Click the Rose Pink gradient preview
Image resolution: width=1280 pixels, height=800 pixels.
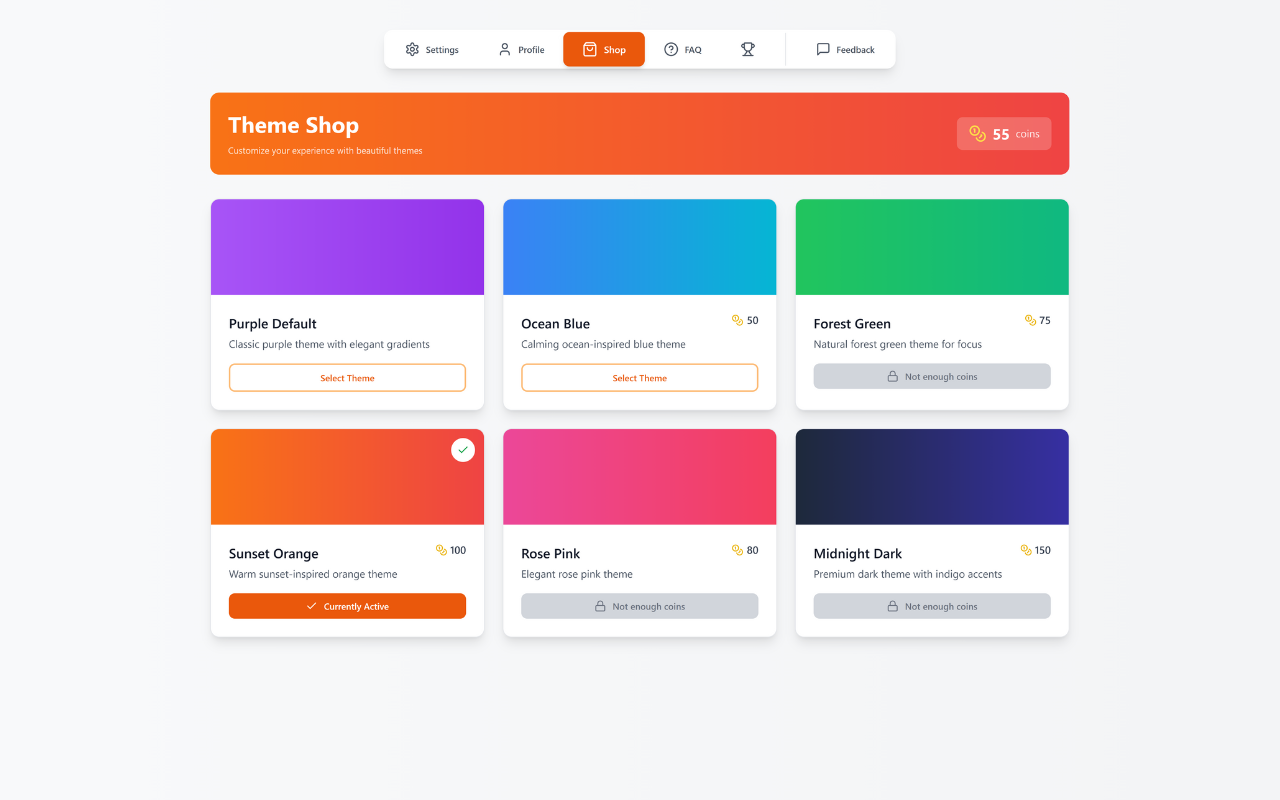click(x=640, y=477)
